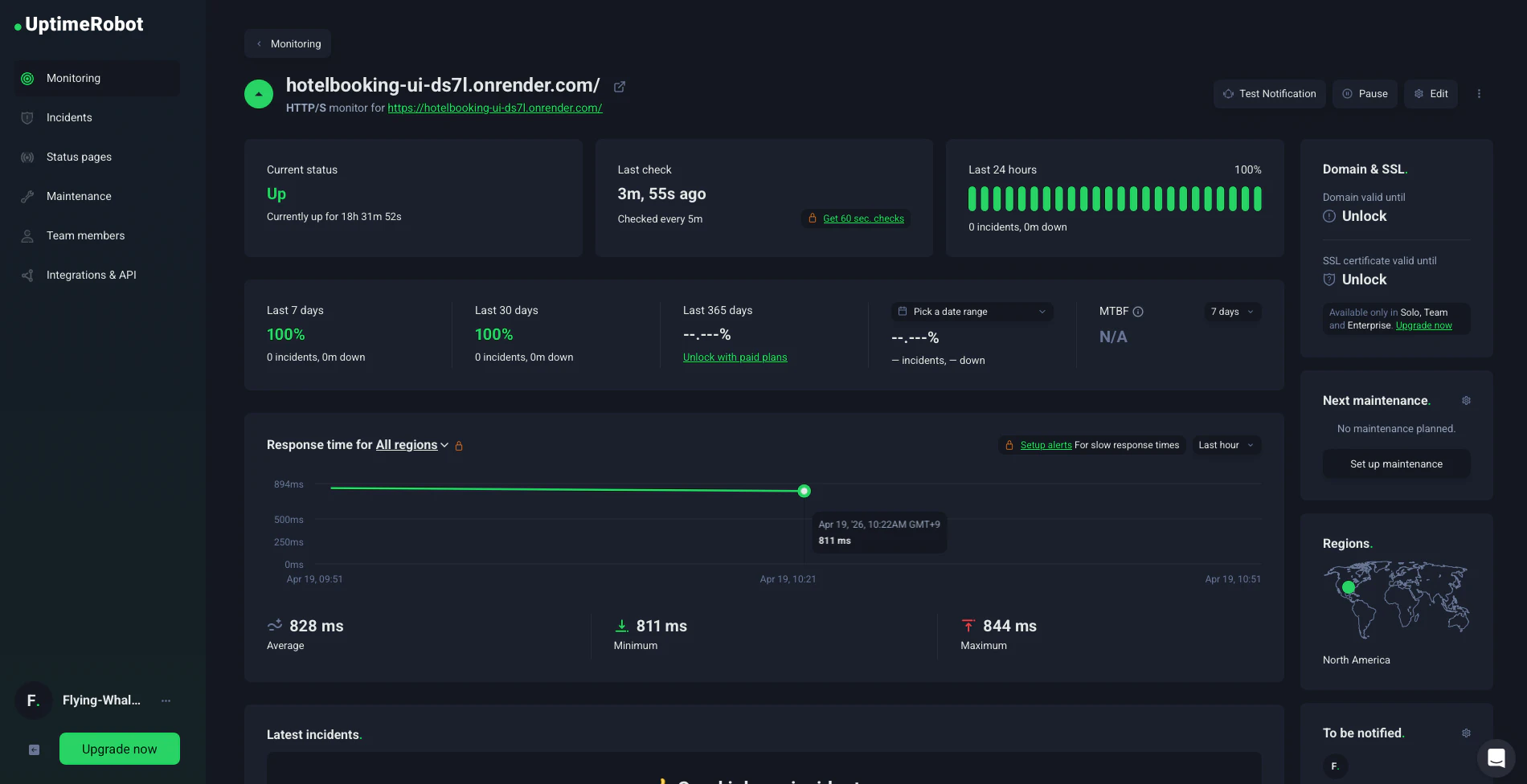Click the '844 ms' maximum value

coord(1010,626)
